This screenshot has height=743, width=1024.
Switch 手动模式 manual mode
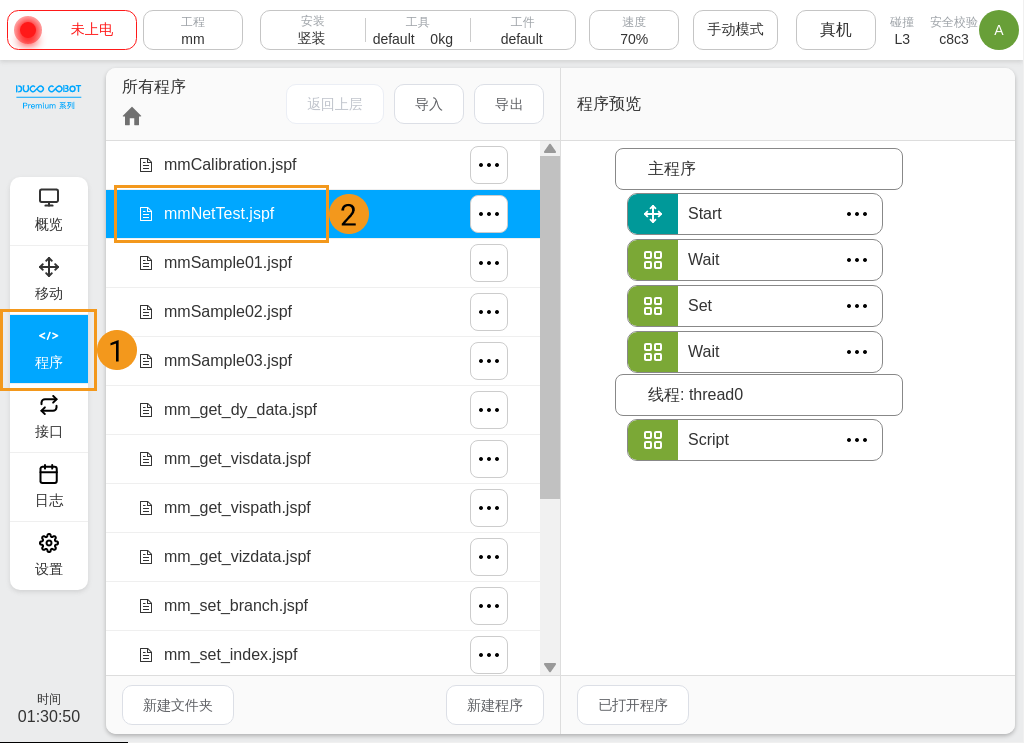[735, 30]
